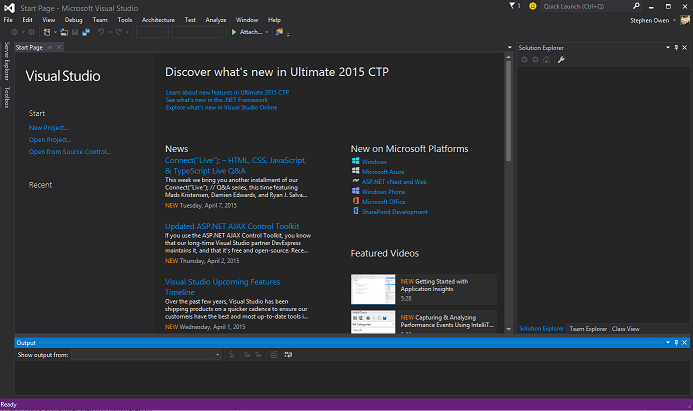Click the Save All toolbar icon
Viewport: 693px width, 411px height.
[x=86, y=32]
